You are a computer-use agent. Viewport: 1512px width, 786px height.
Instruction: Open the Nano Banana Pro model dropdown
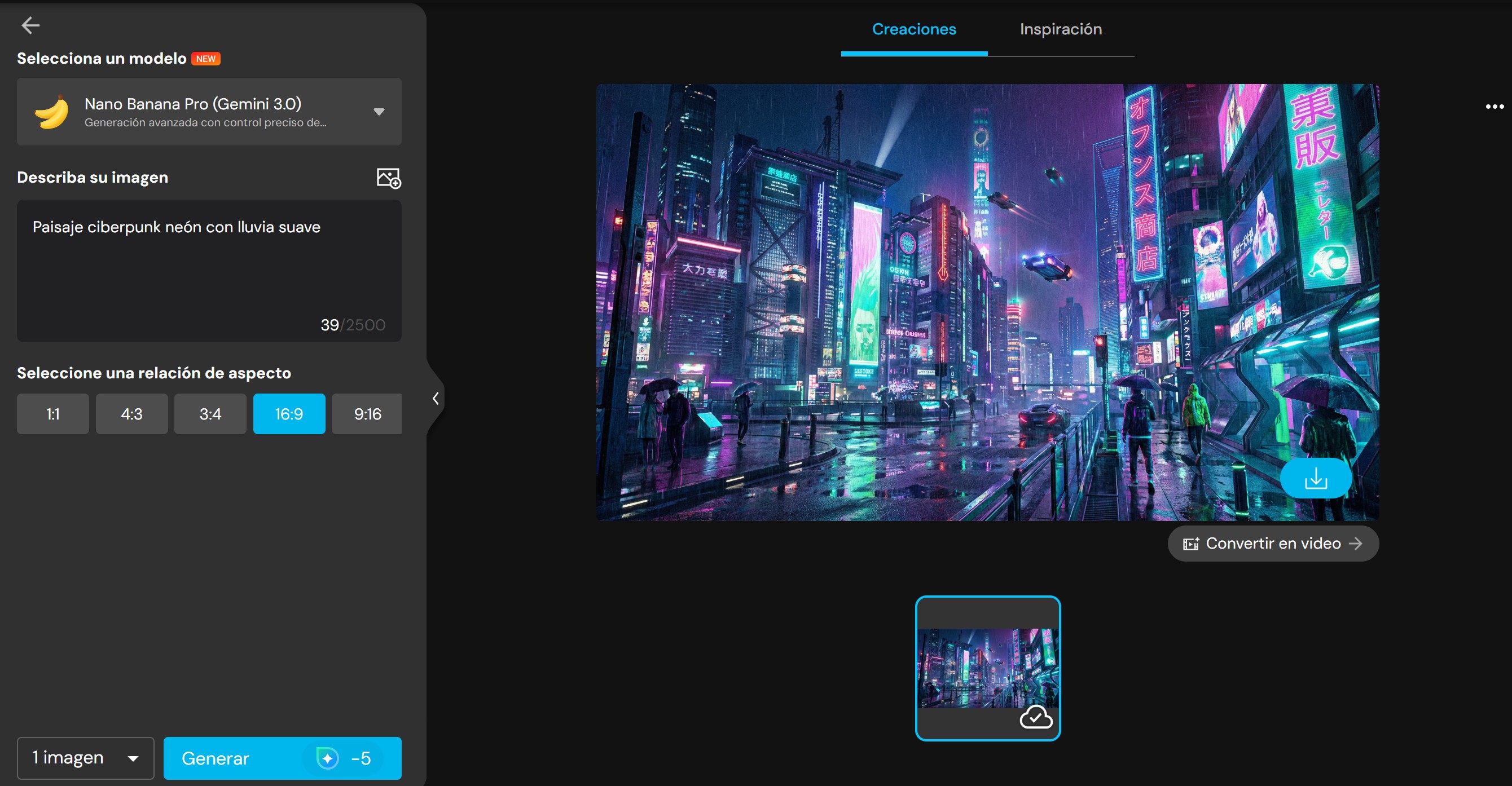coord(379,112)
